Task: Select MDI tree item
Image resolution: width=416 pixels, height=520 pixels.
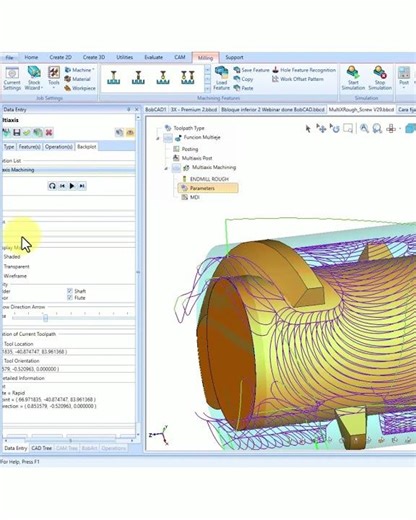Action: 190,198
